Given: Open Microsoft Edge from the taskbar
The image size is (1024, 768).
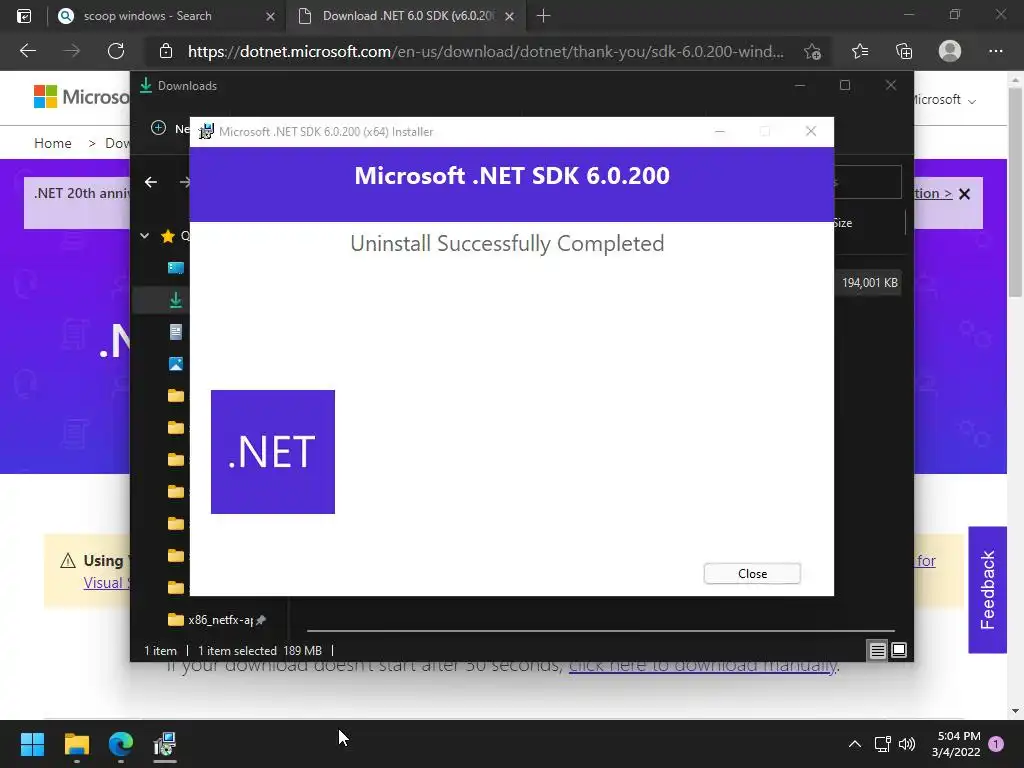Looking at the screenshot, I should [121, 744].
